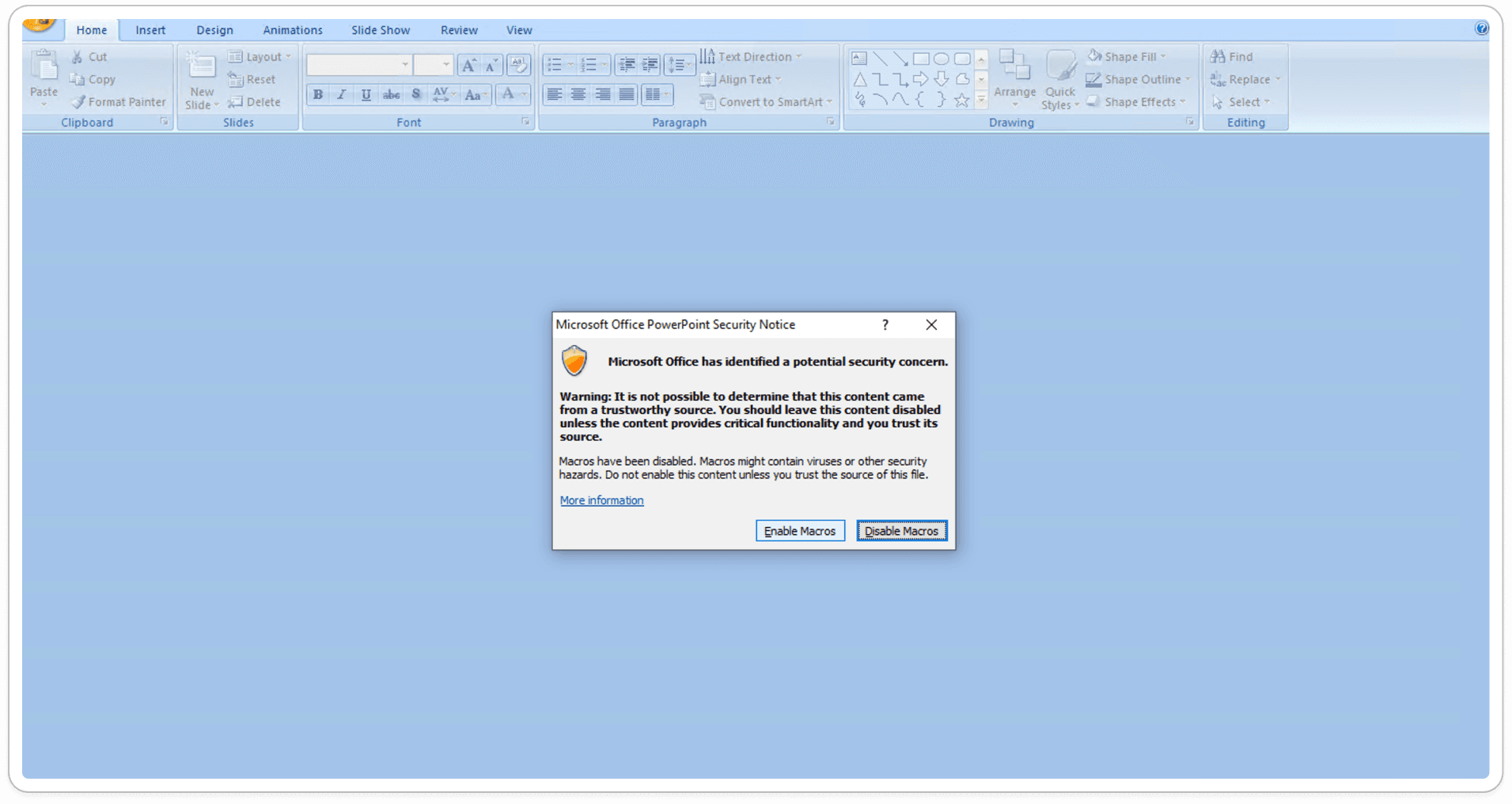Open the font name combo box
Image resolution: width=1512 pixels, height=804 pixels.
coord(358,65)
